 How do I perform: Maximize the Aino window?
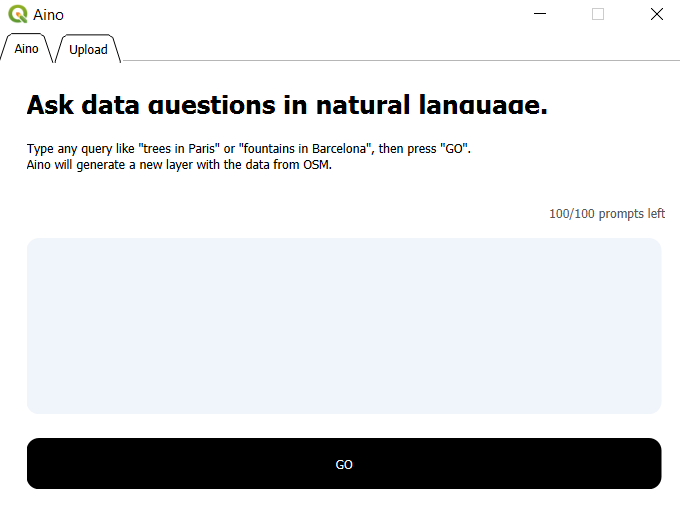[598, 15]
